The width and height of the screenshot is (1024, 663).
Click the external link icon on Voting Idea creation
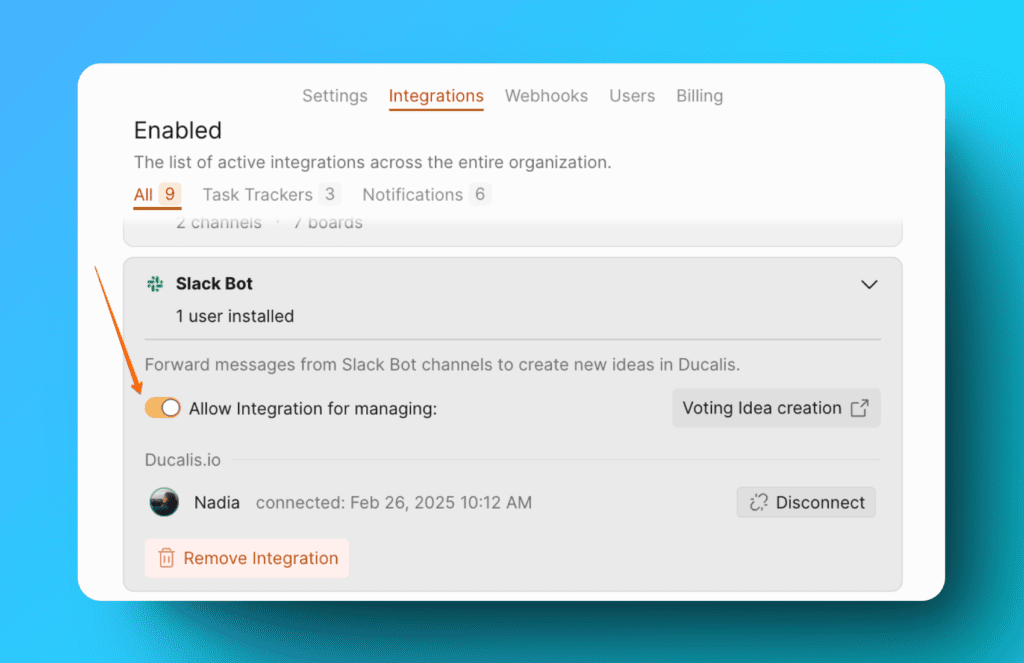pos(859,408)
